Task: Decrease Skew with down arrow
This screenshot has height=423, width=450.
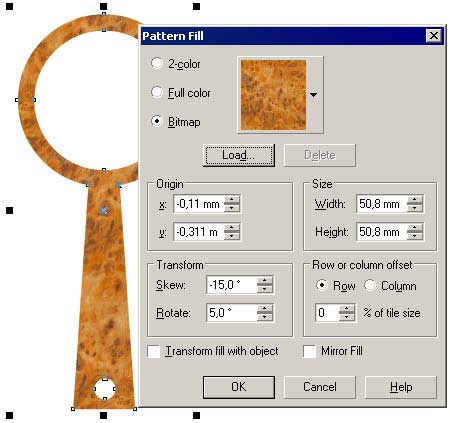Action: (265, 289)
